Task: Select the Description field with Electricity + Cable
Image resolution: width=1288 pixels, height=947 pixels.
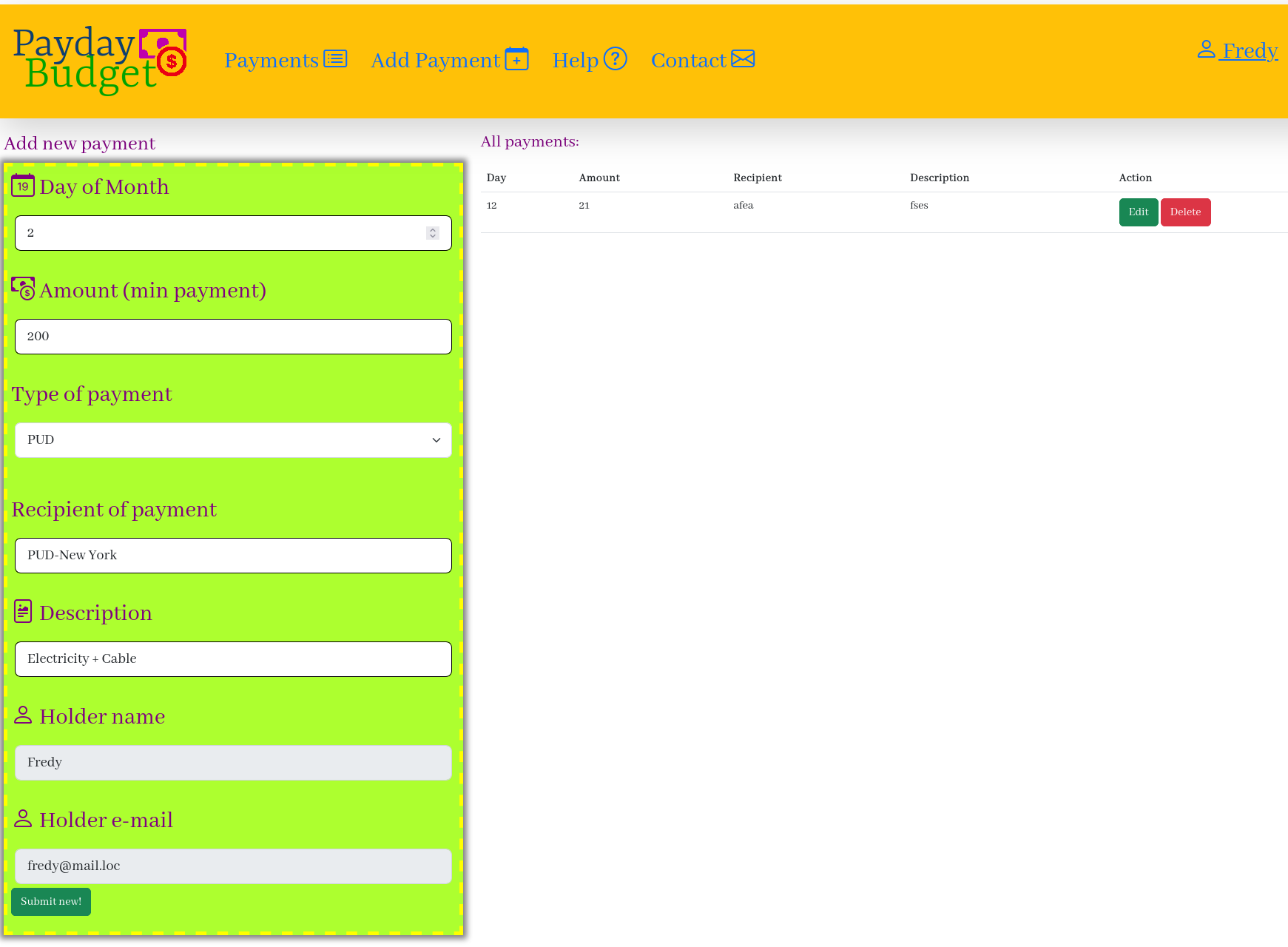Action: click(x=233, y=659)
